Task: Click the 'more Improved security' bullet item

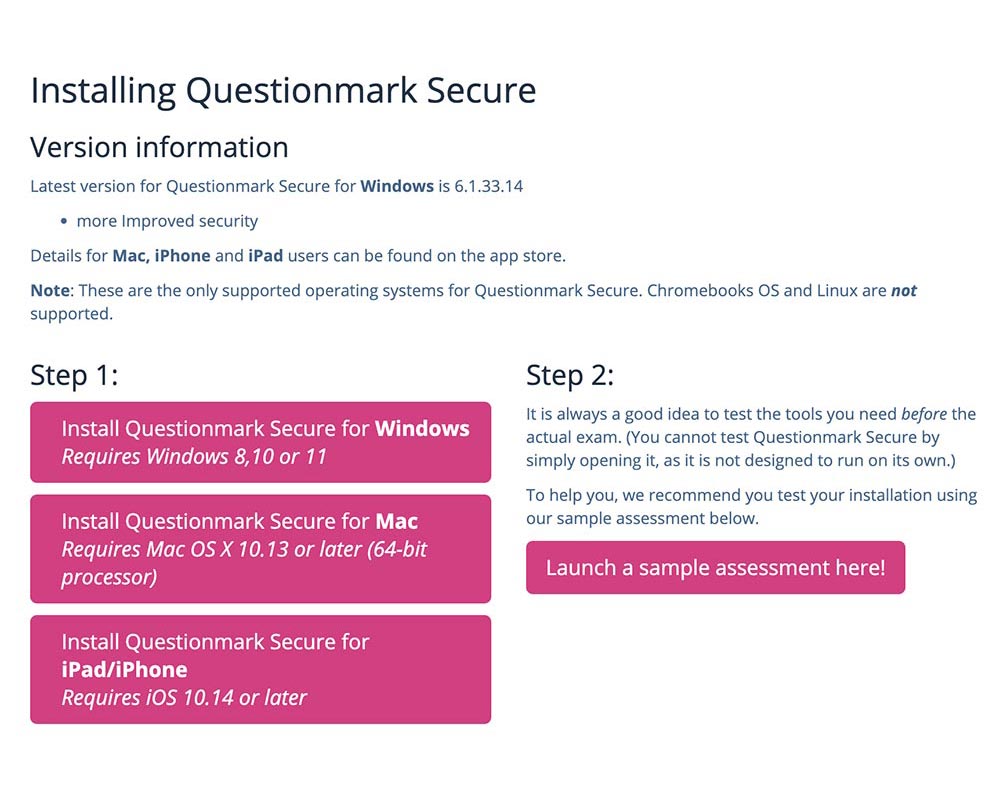Action: click(x=167, y=221)
